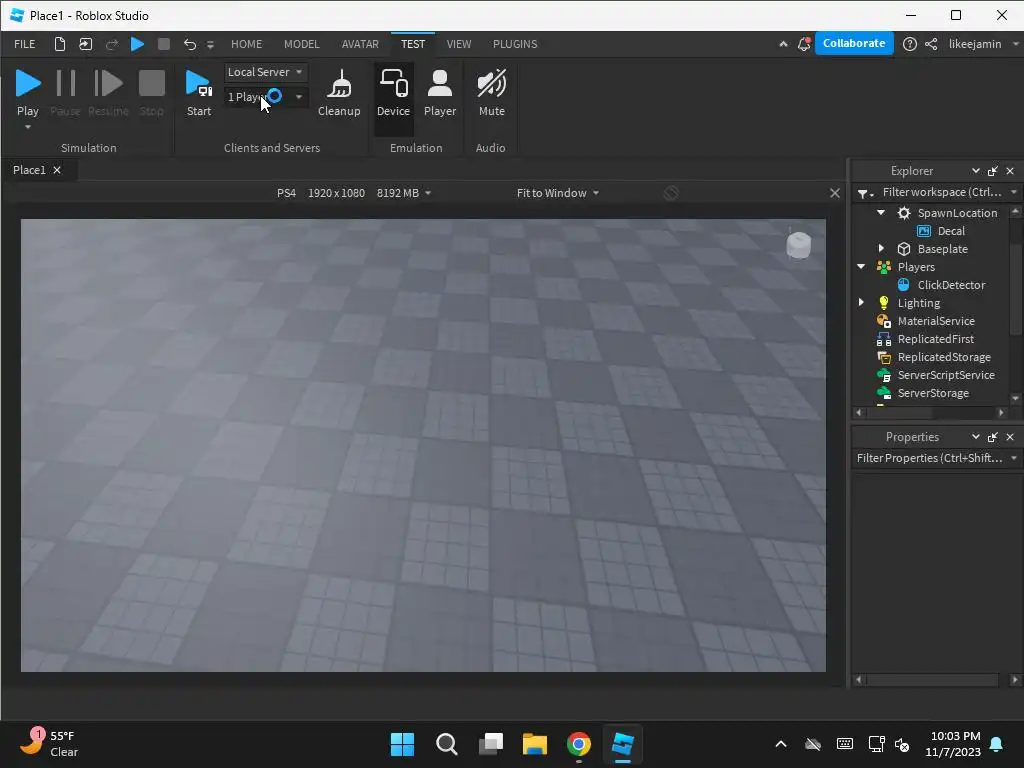Screen dimensions: 1024x768
Task: Run Cleanup of test sessions
Action: click(x=339, y=93)
